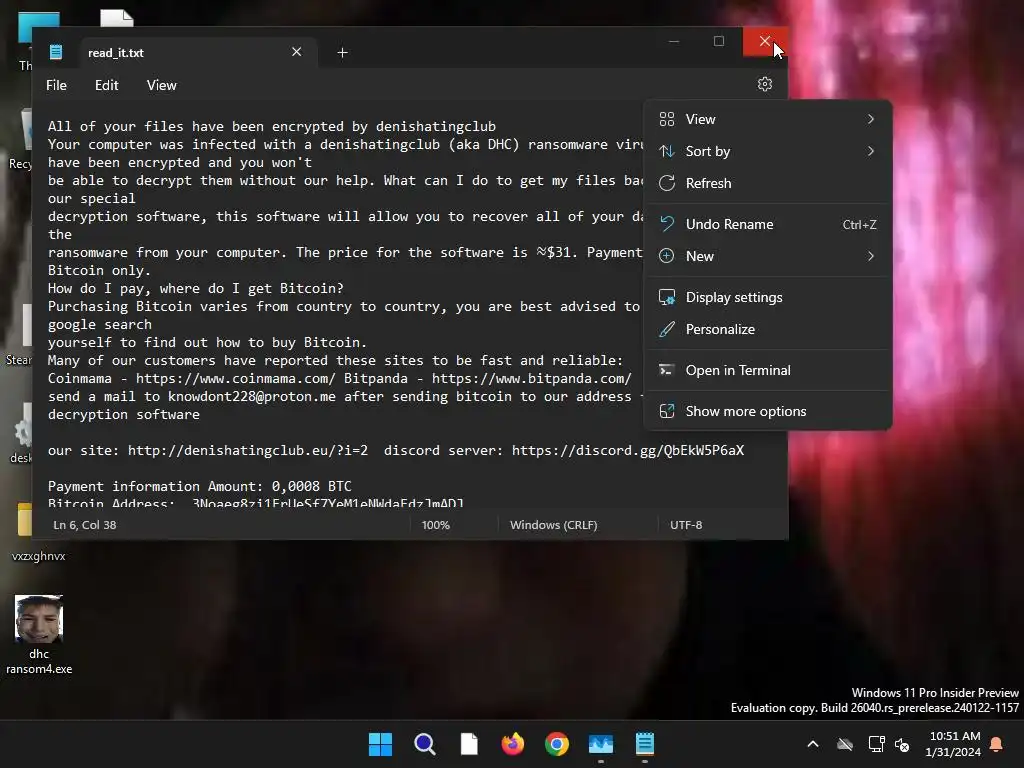
Task: Click Ln 6, Col 38 status
Action: [x=85, y=525]
